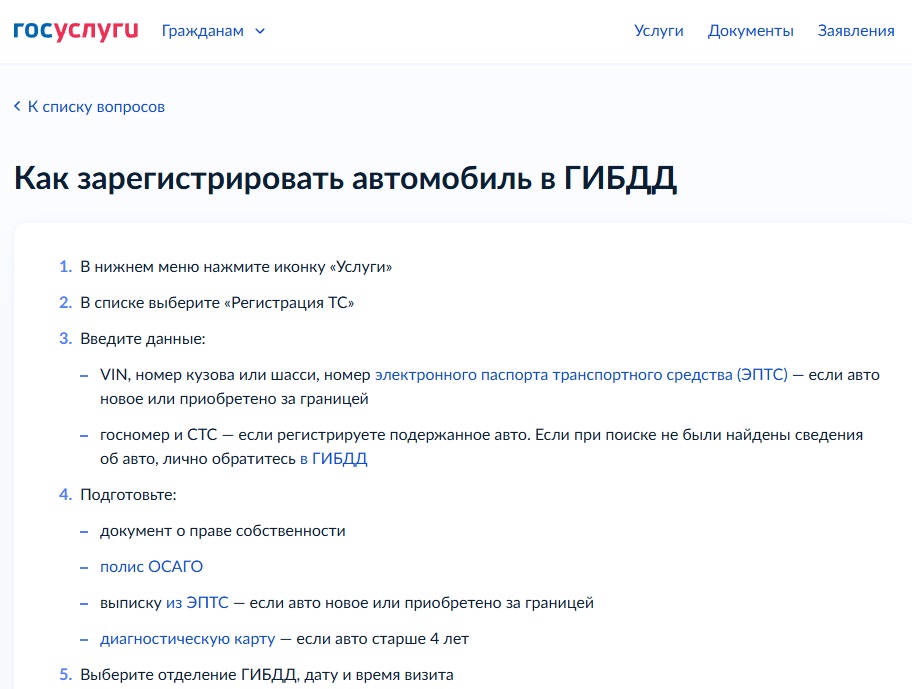Screen dimensions: 912x689
Task: Click step text В списке выберите «Регистрация ТС»
Action: coord(217,303)
